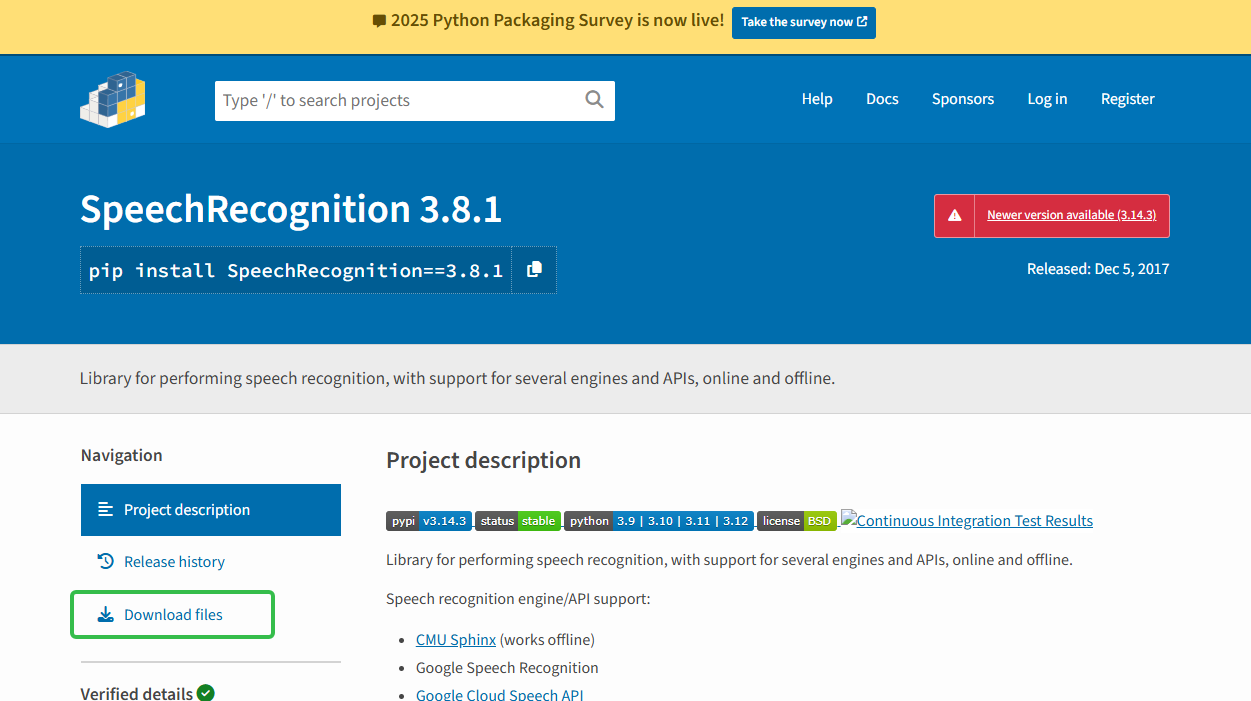This screenshot has width=1251, height=701.
Task: Open the Google Cloud Speech API link
Action: (x=499, y=693)
